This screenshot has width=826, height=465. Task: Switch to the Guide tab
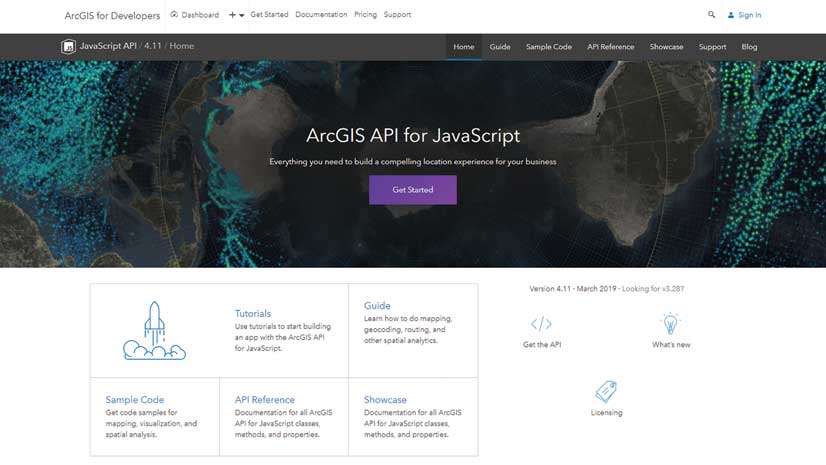point(500,47)
